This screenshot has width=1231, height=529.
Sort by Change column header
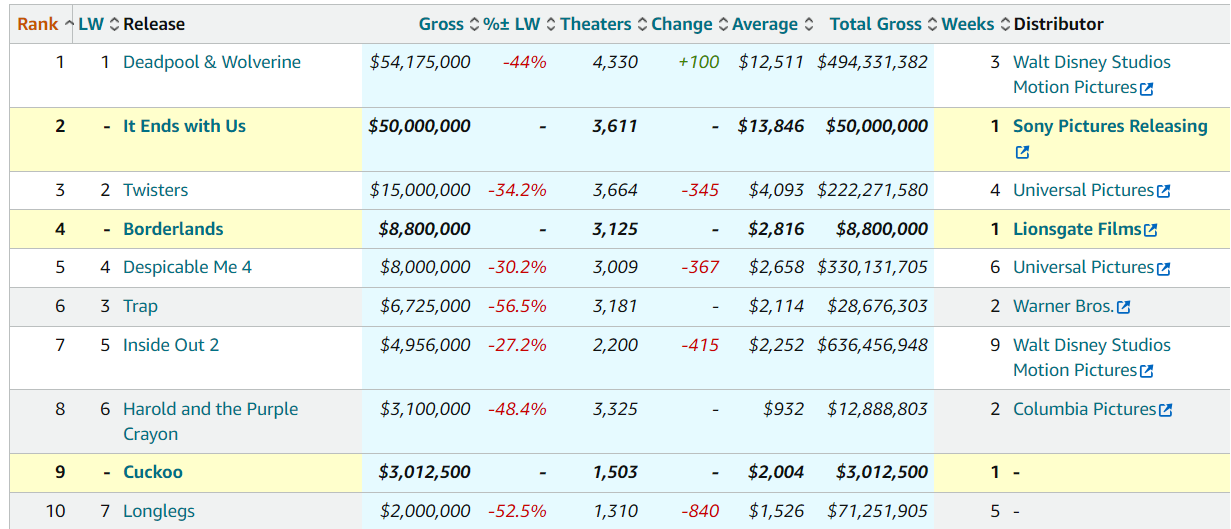pyautogui.click(x=682, y=24)
